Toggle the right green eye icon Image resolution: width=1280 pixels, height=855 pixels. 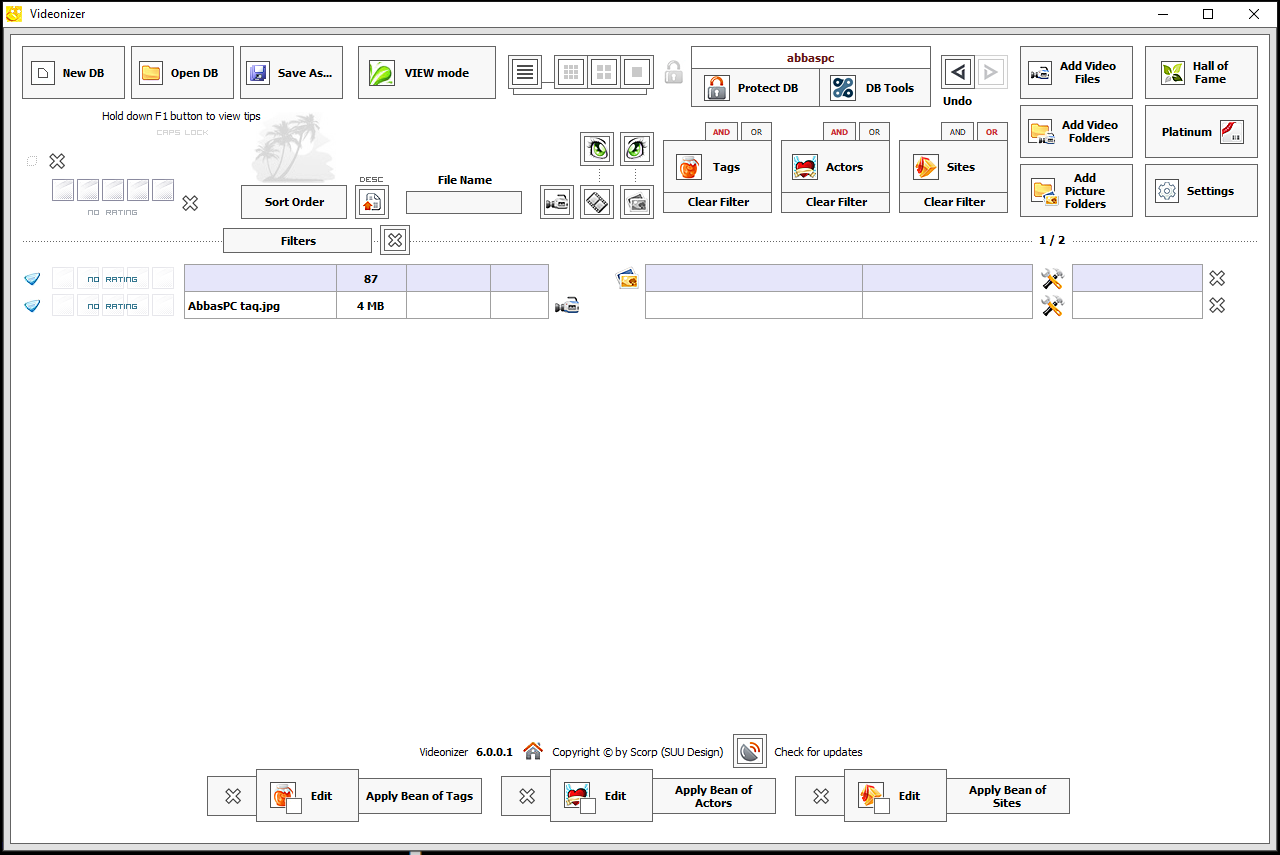tap(637, 149)
